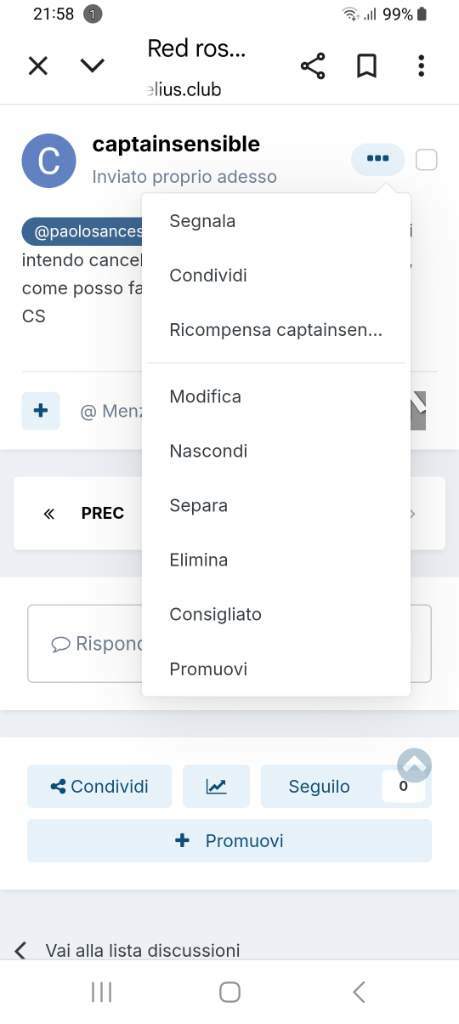459x1024 pixels.
Task: Open the statistics chart icon button
Action: (x=216, y=786)
